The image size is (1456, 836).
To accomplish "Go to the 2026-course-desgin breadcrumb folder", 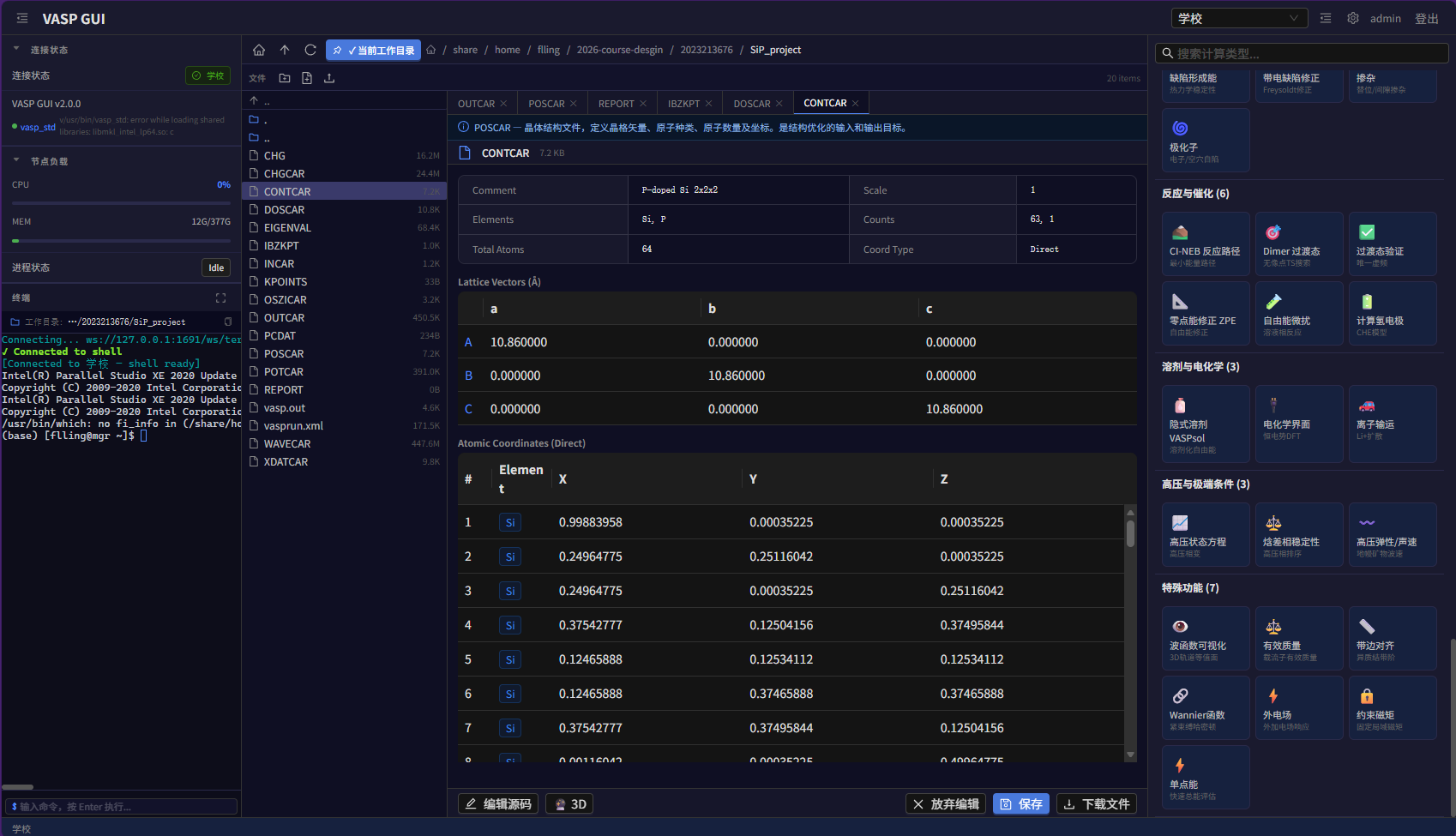I will coord(620,50).
